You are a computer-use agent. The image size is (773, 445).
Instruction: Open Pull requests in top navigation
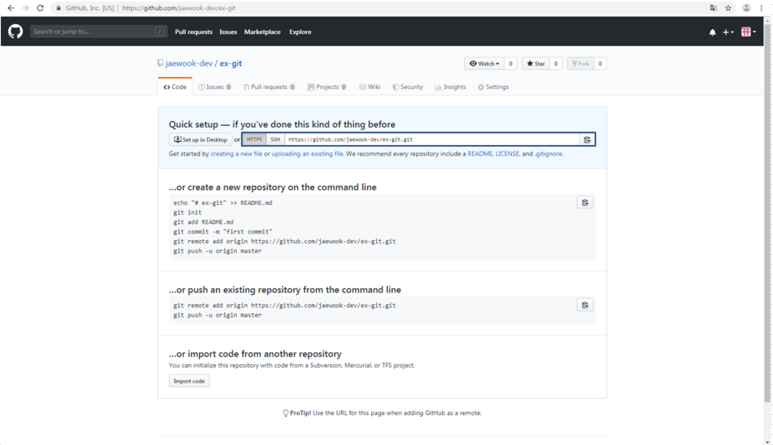[193, 32]
